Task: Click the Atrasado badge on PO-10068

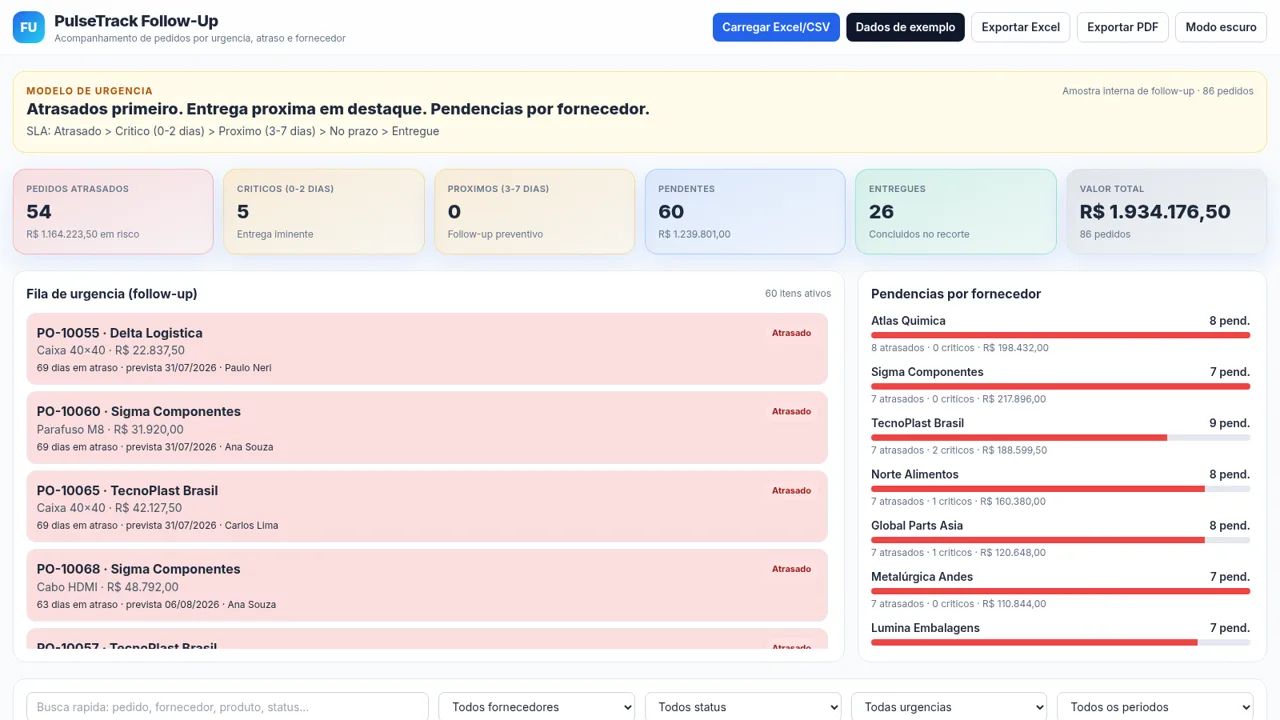Action: [x=791, y=569]
